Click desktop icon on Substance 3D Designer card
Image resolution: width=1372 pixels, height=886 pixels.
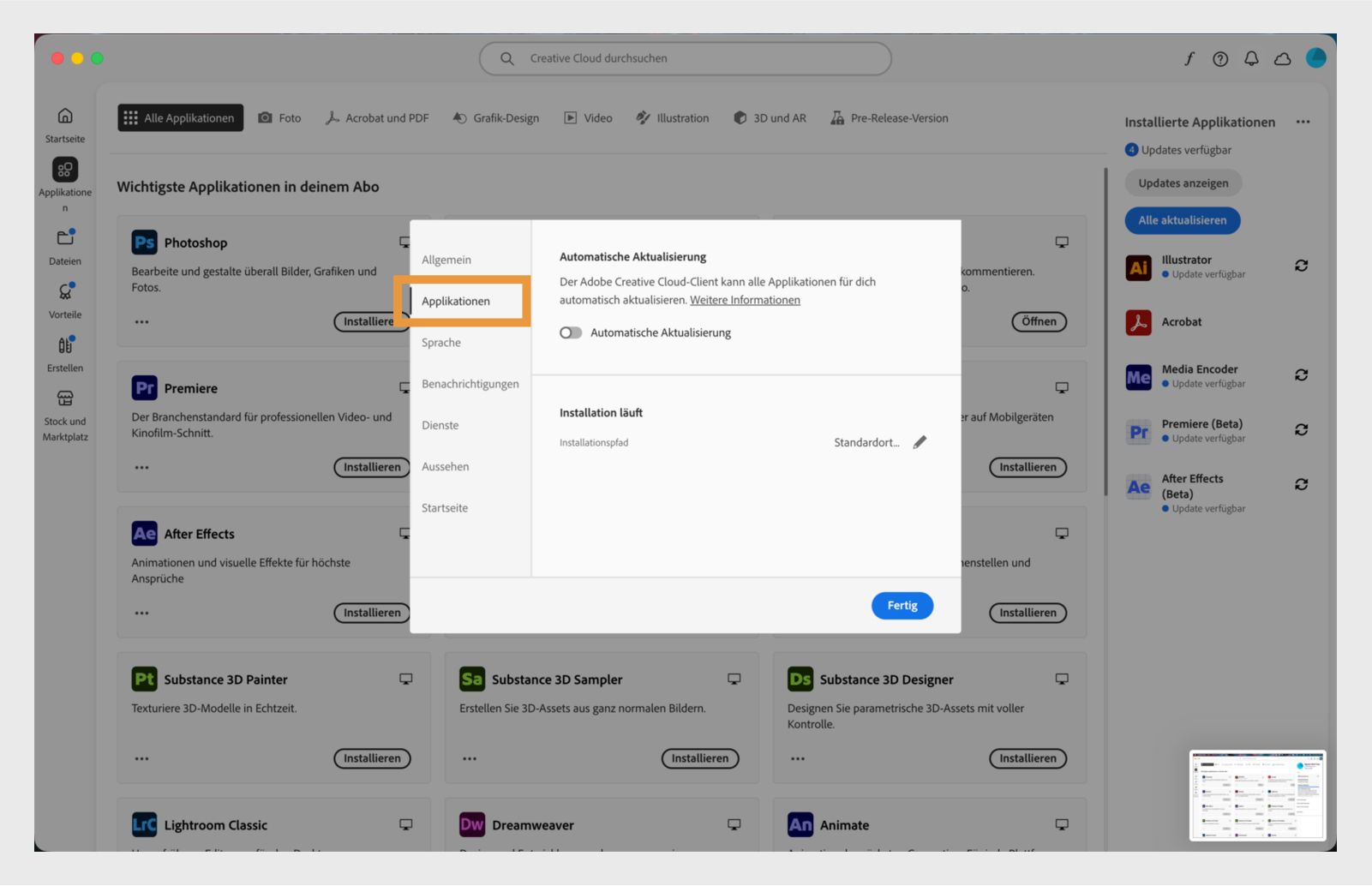click(x=1062, y=679)
